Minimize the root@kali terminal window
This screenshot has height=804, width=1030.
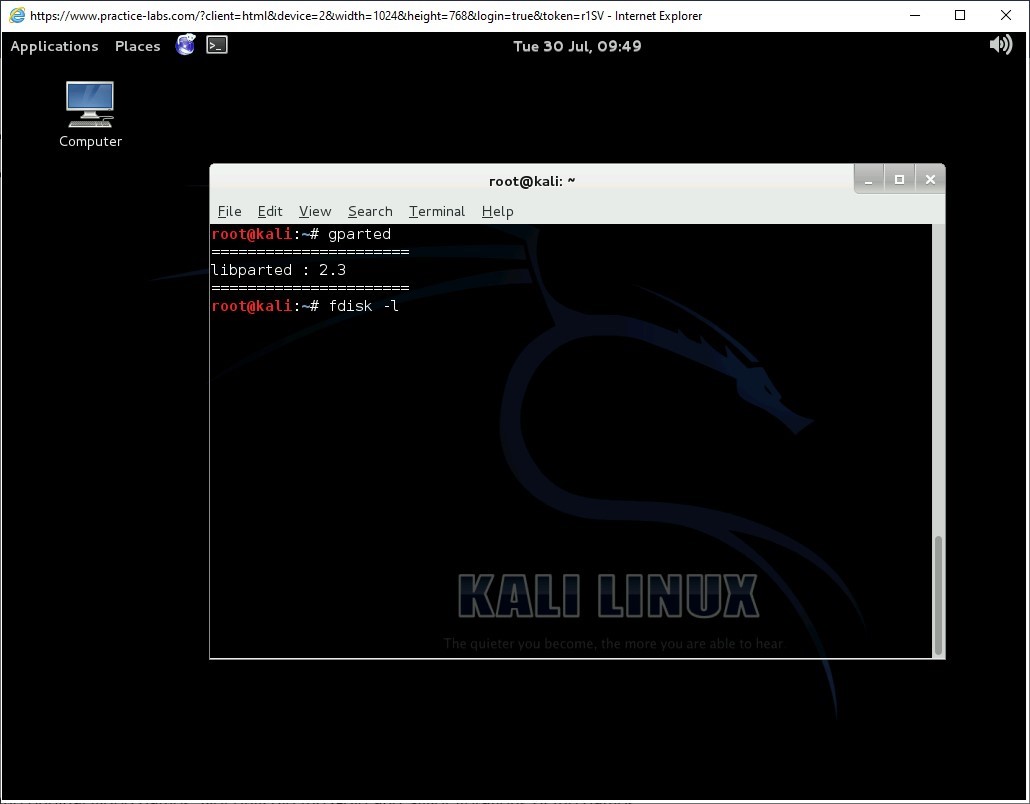coord(869,180)
